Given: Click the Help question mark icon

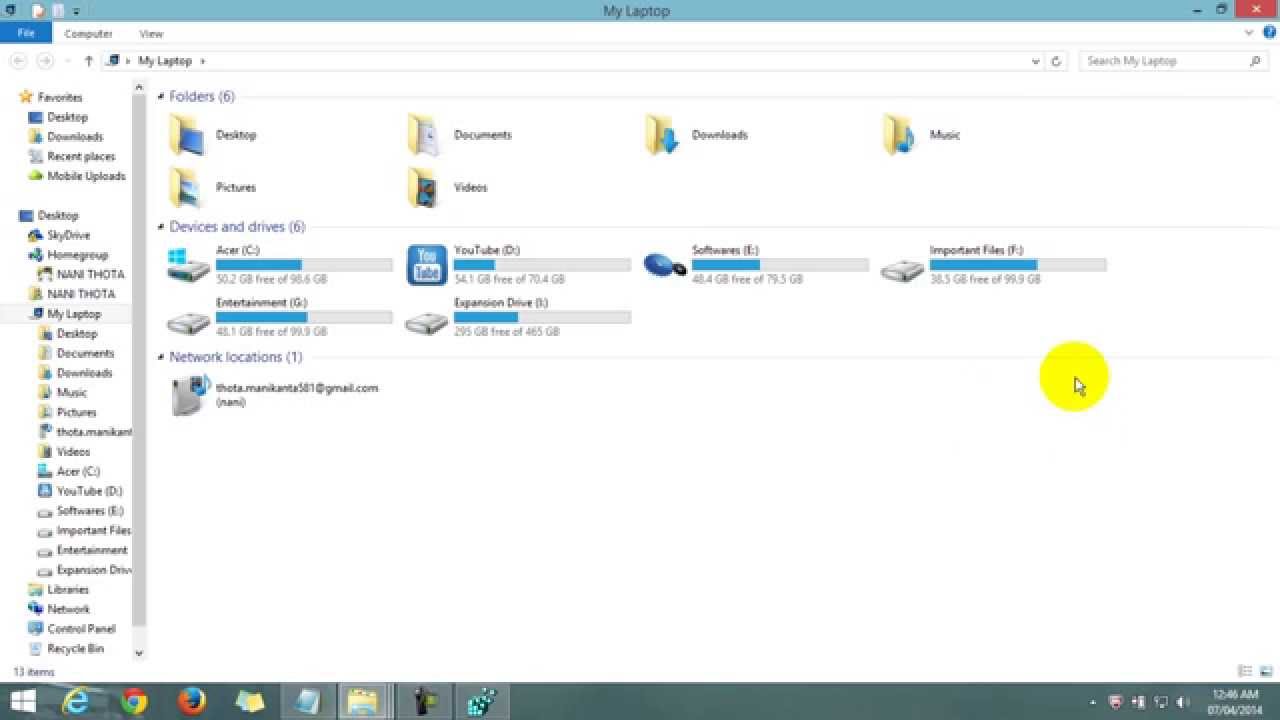Looking at the screenshot, I should 1268,32.
